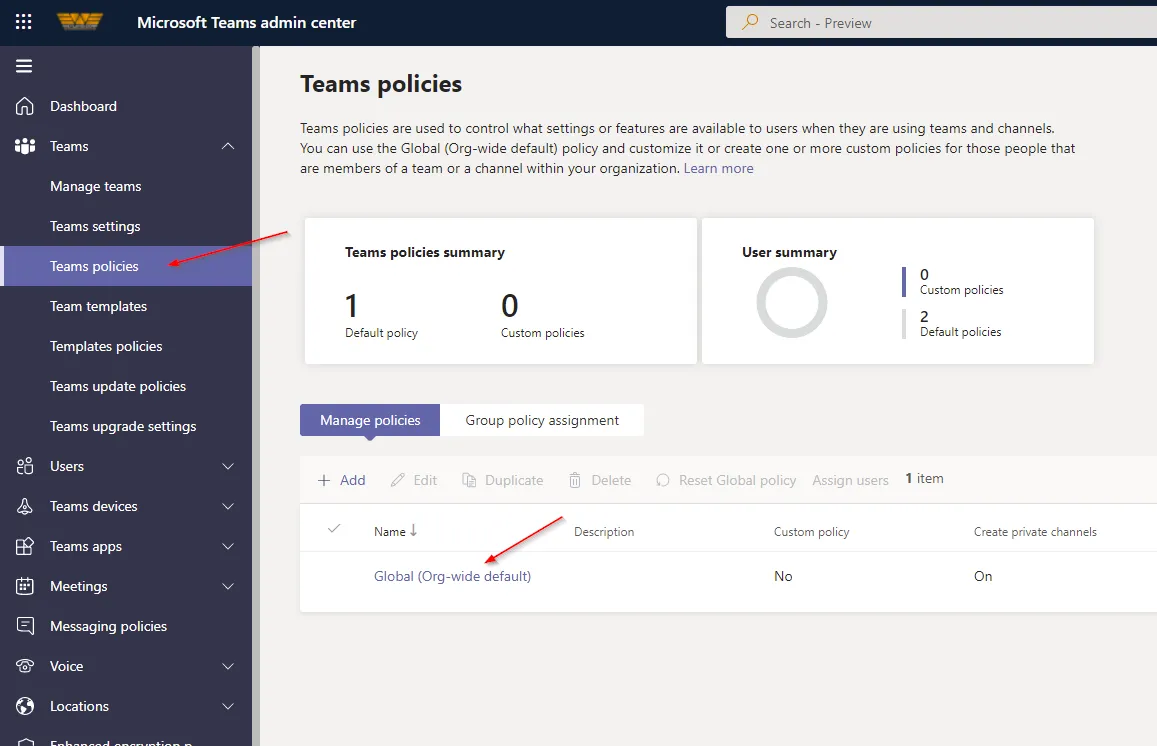Click the Locations globe icon
1157x746 pixels.
coord(24,706)
